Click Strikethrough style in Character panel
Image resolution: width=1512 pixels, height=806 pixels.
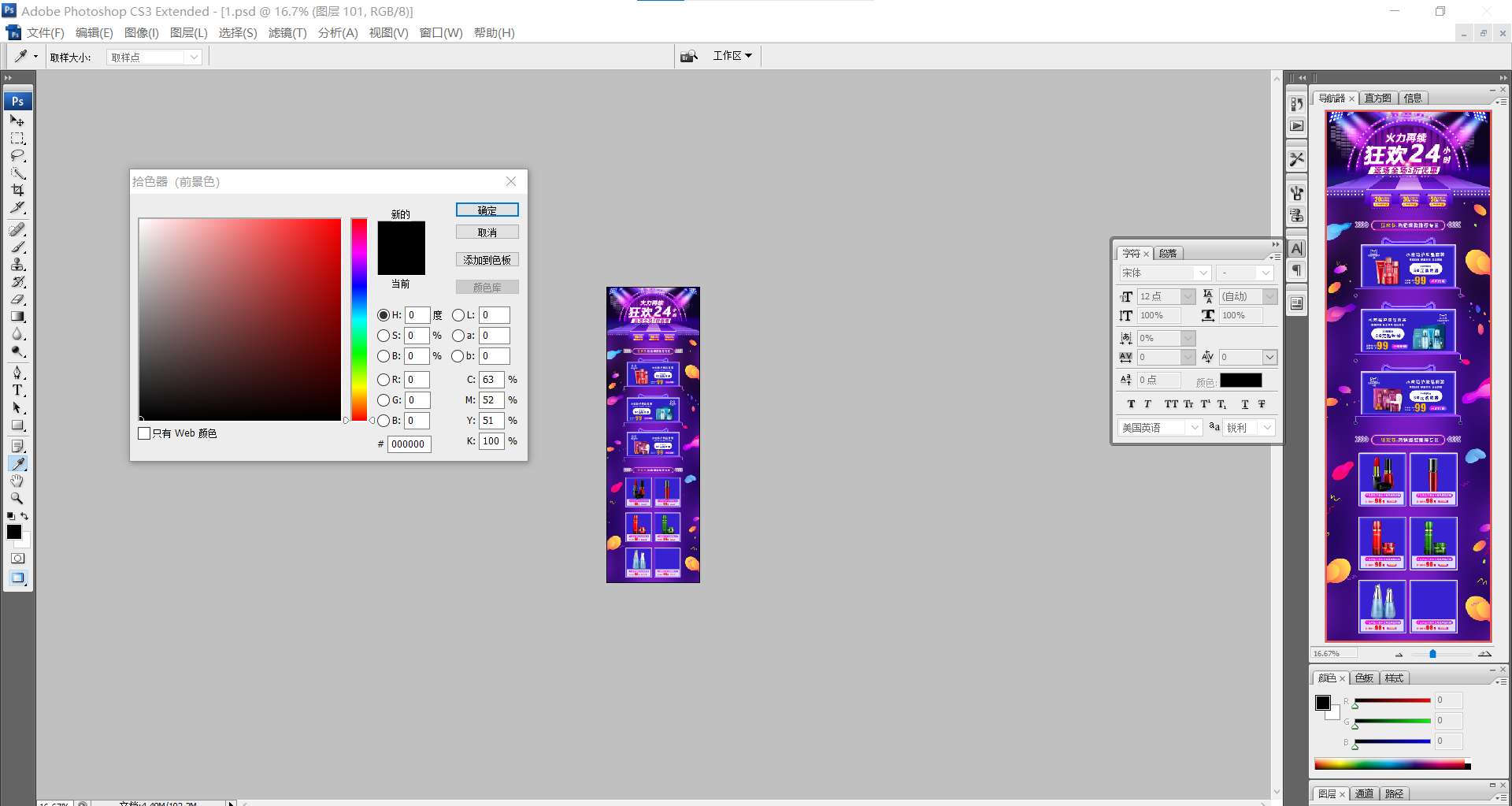tap(1261, 404)
